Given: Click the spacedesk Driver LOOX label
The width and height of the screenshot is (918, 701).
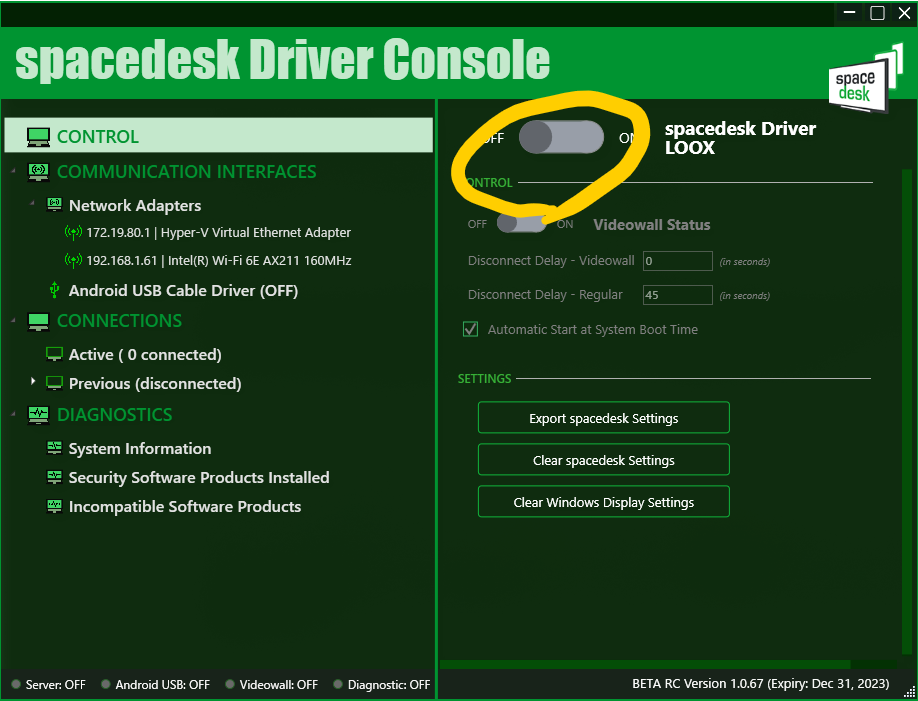Looking at the screenshot, I should tap(740, 138).
